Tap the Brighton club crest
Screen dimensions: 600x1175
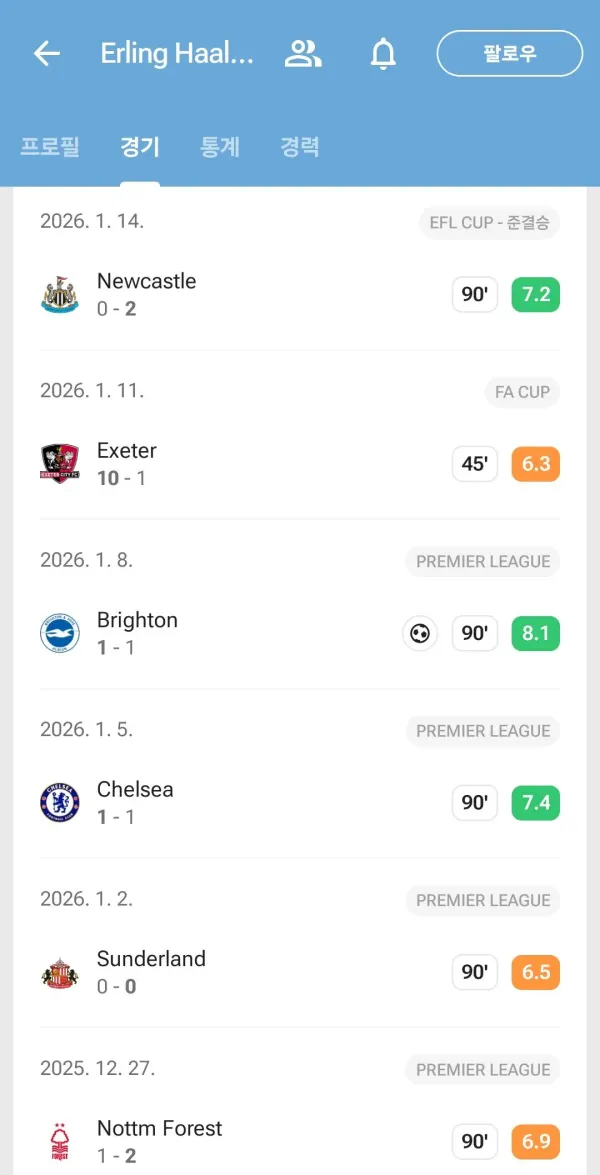[x=59, y=633]
